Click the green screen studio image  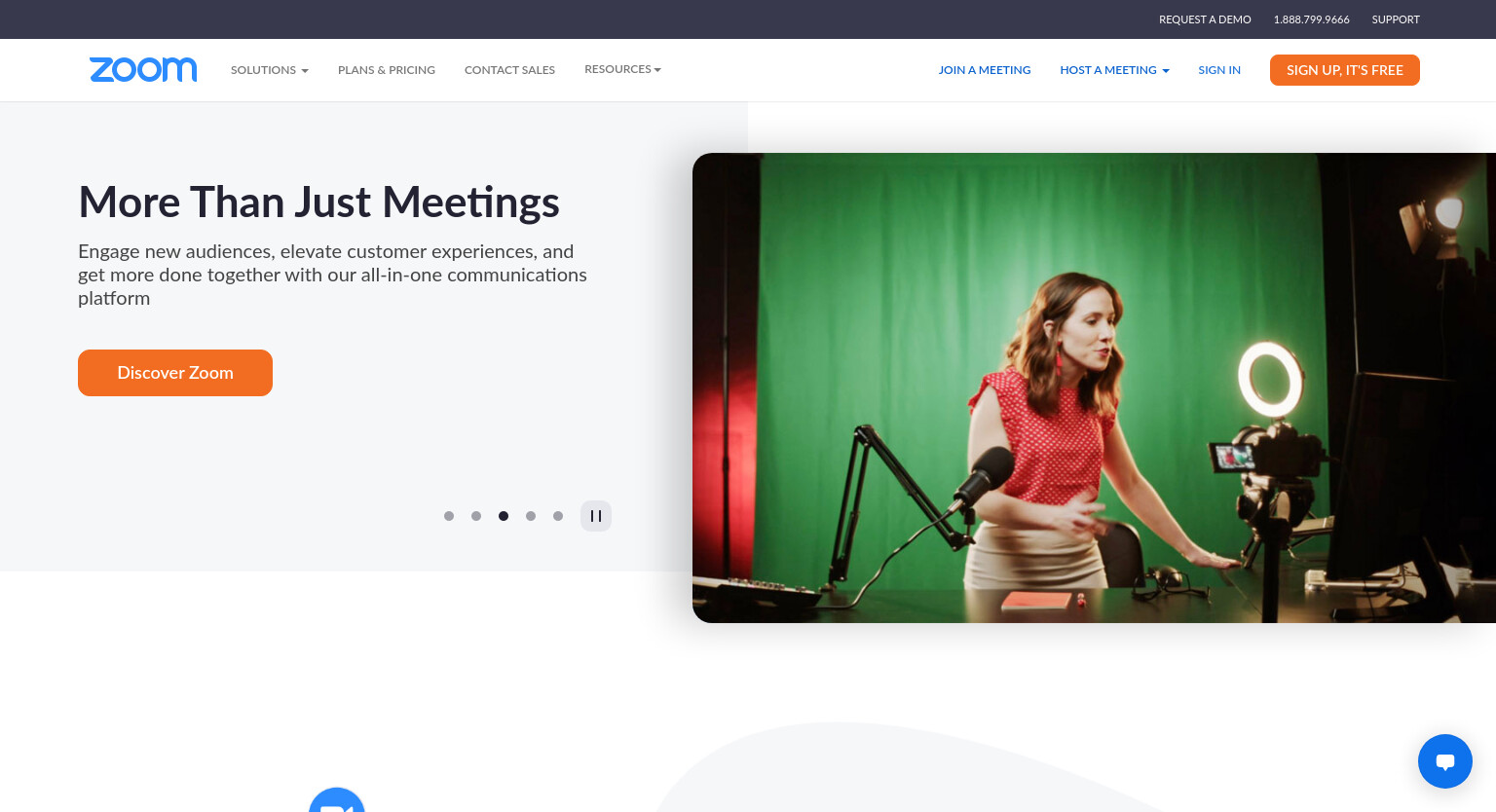(x=1094, y=388)
